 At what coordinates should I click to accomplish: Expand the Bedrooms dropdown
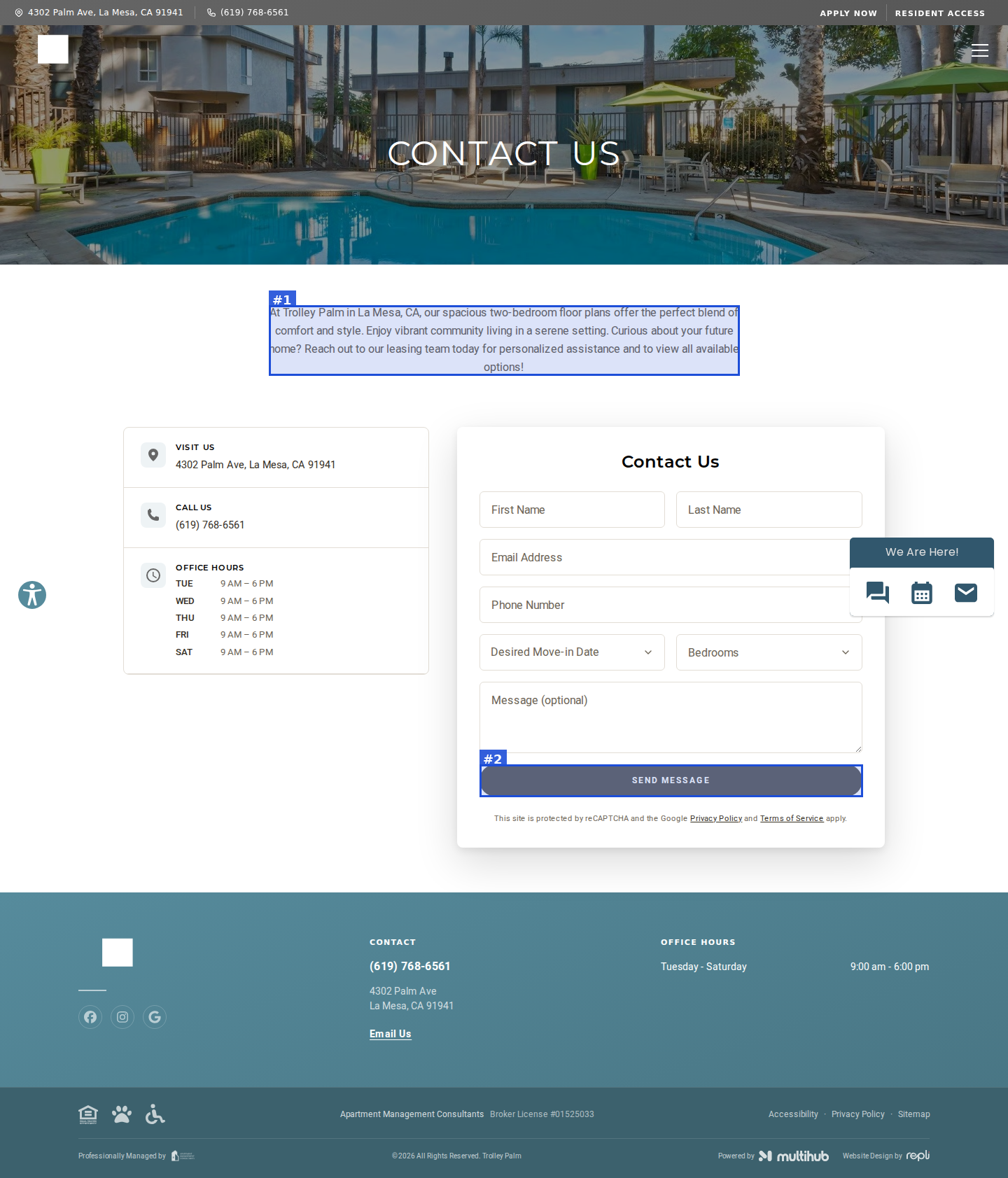[769, 652]
